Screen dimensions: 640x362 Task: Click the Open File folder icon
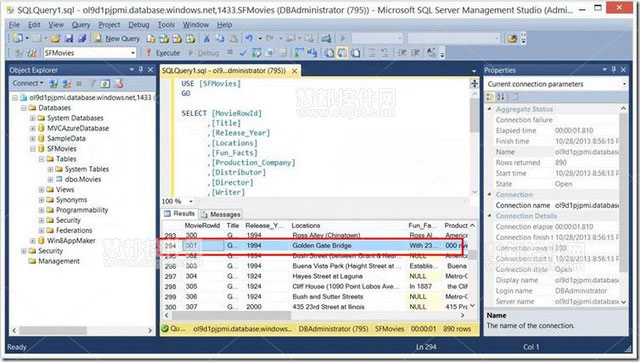[x=56, y=39]
